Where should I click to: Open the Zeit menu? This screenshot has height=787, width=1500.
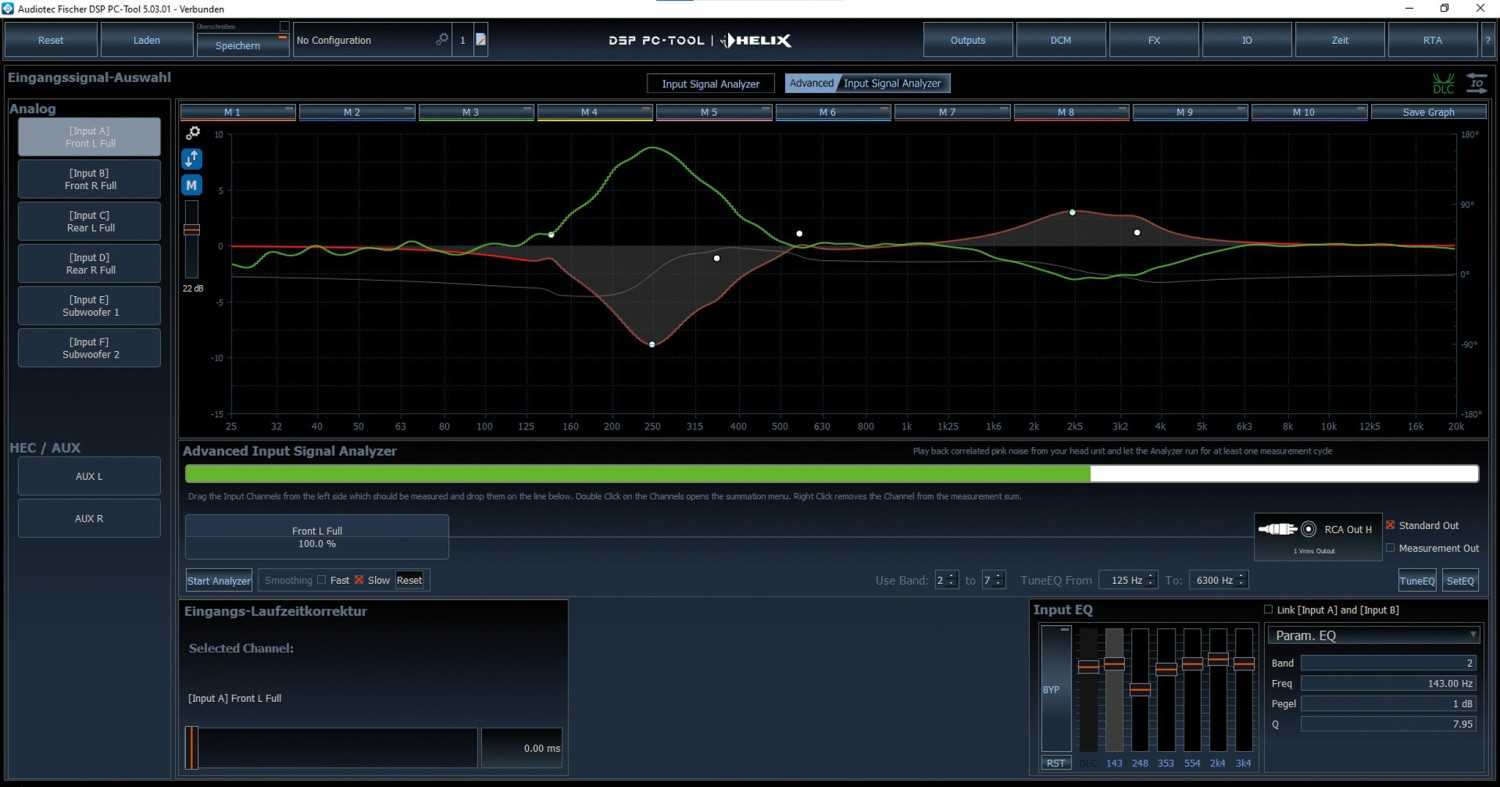click(1340, 40)
